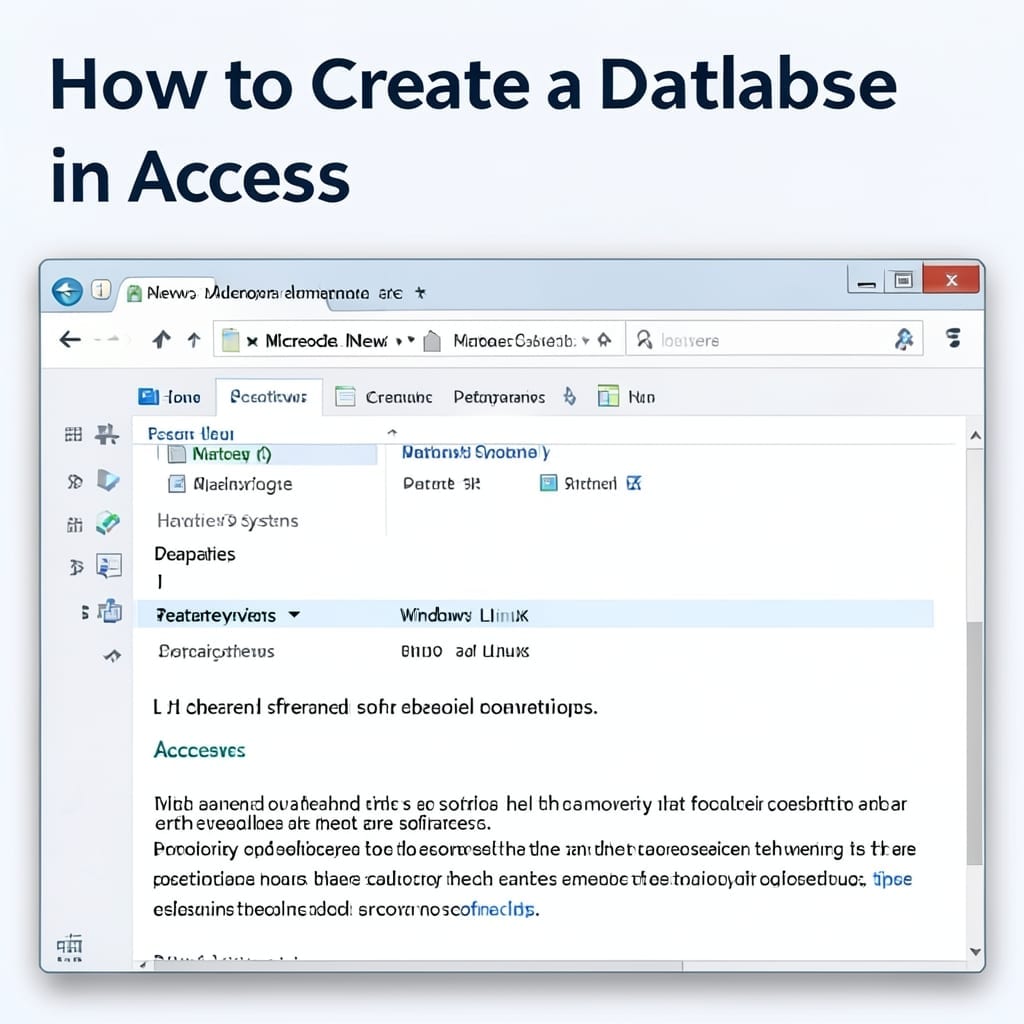This screenshot has width=1024, height=1024.
Task: Click the horizontal scrollbar thumb at bottom
Action: tap(418, 966)
